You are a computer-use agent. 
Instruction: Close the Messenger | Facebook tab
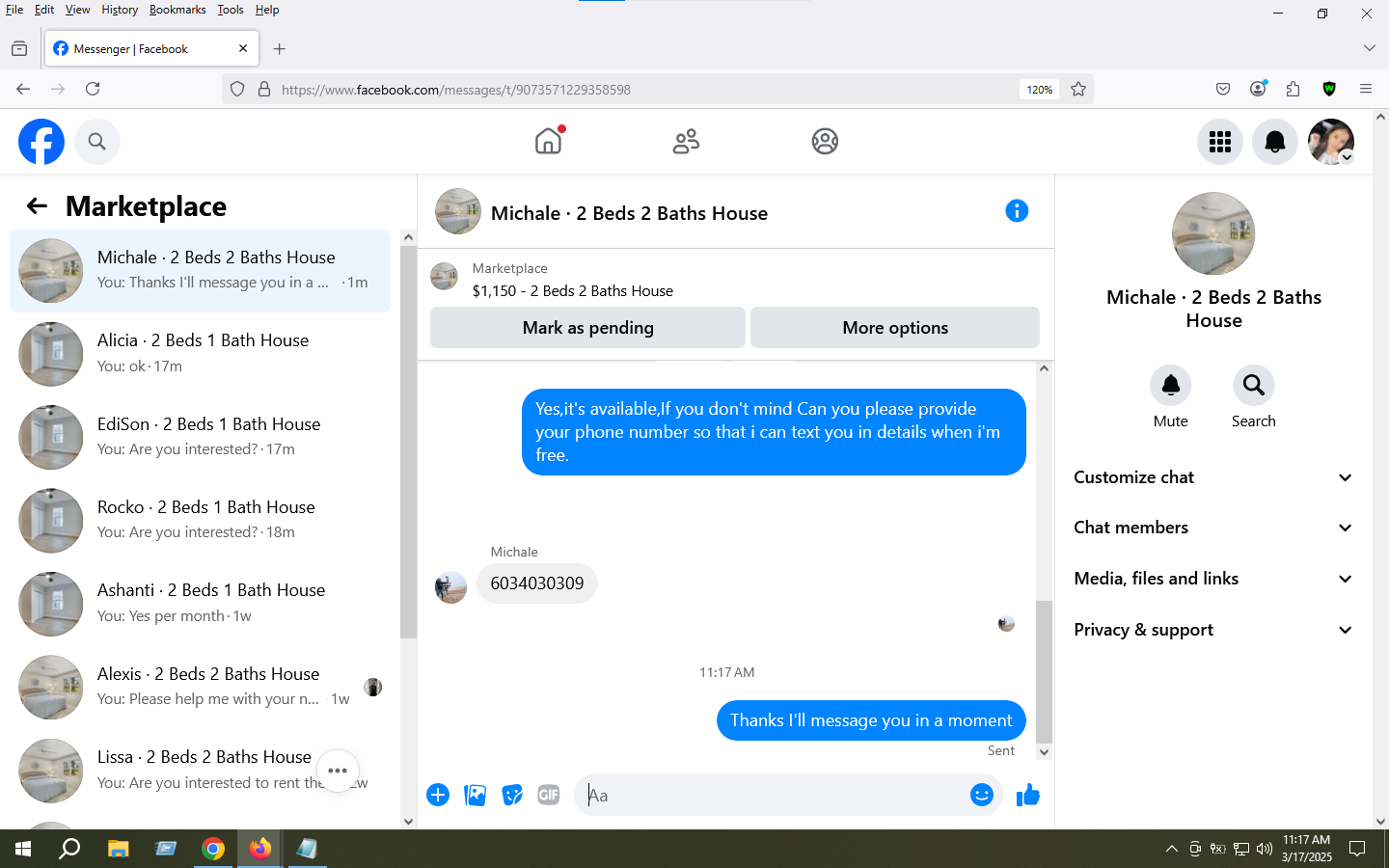pos(243,48)
